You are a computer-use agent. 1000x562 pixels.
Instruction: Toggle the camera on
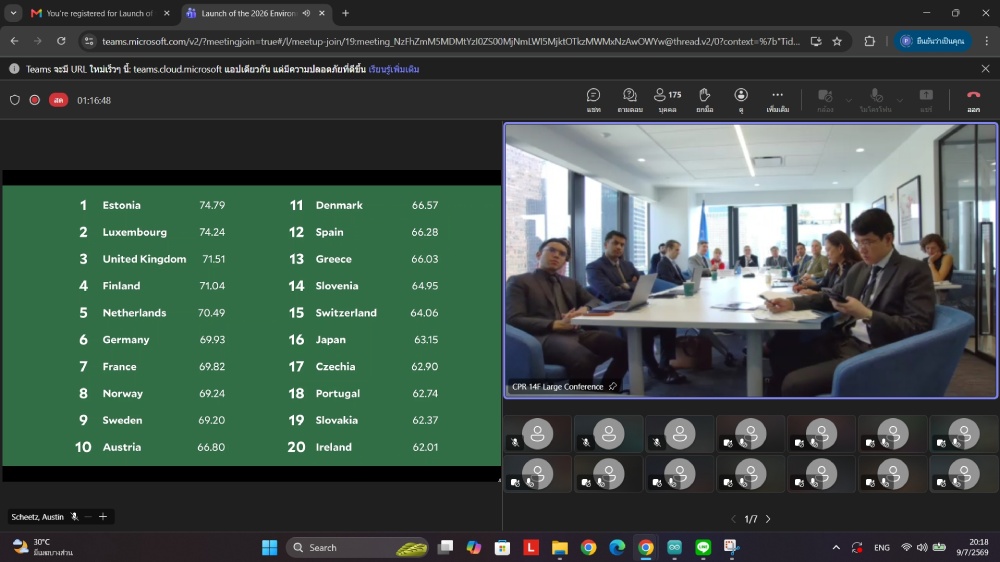[x=825, y=100]
